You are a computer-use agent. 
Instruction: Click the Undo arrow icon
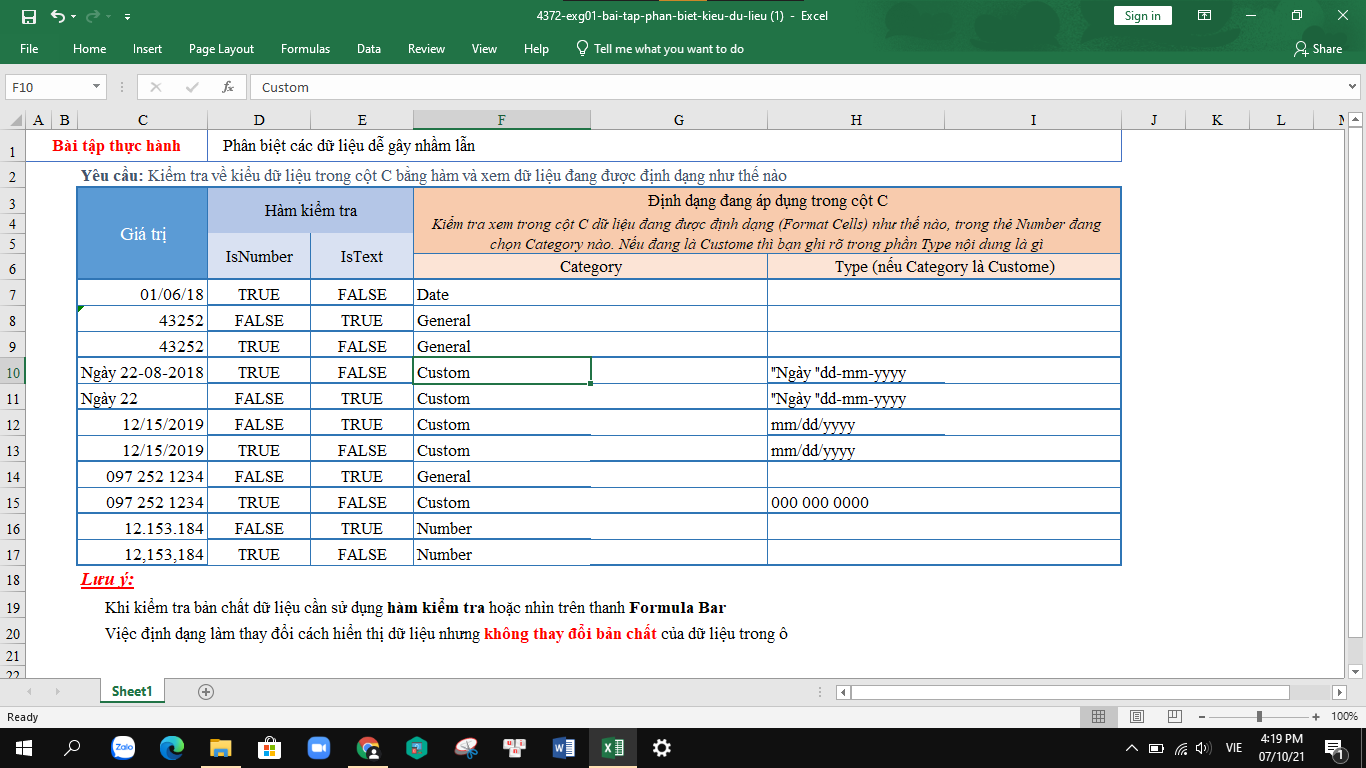57,16
